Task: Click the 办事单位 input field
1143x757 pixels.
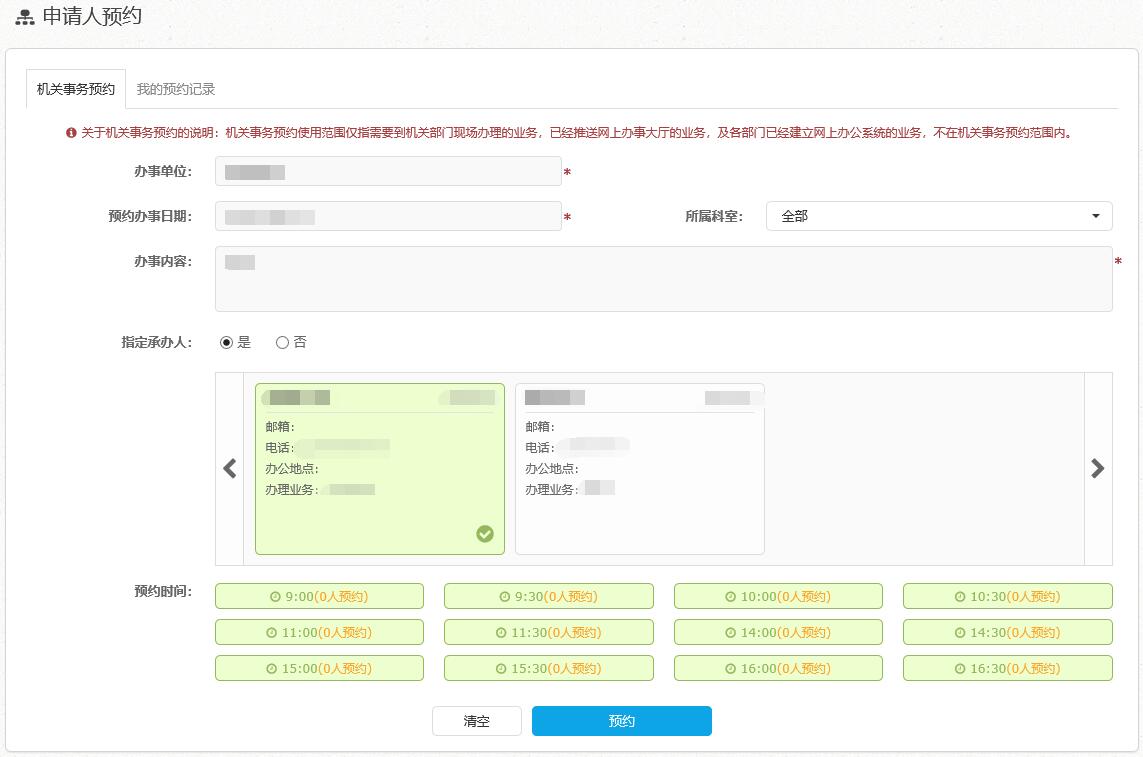Action: point(388,171)
